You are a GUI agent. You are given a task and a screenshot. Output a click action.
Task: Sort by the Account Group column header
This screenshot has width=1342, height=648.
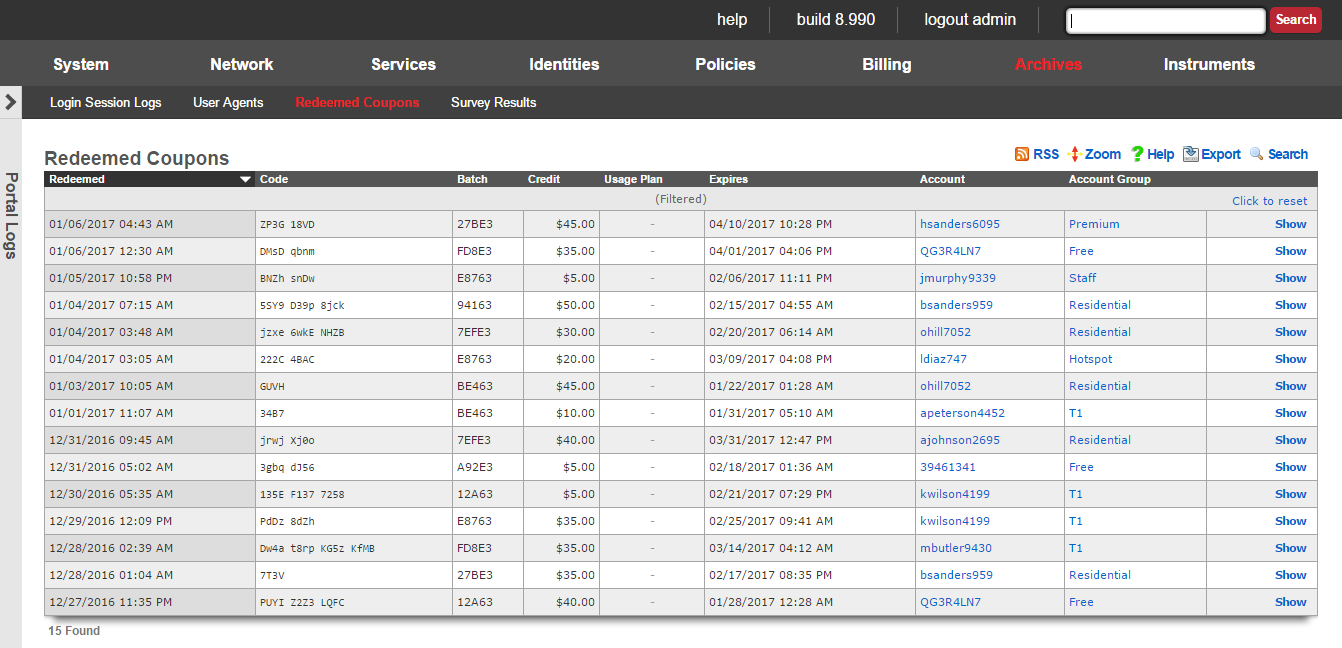[x=1109, y=180]
